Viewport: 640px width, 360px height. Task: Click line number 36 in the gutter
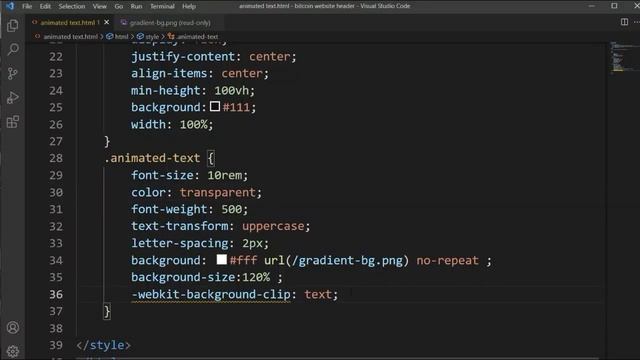(x=56, y=294)
